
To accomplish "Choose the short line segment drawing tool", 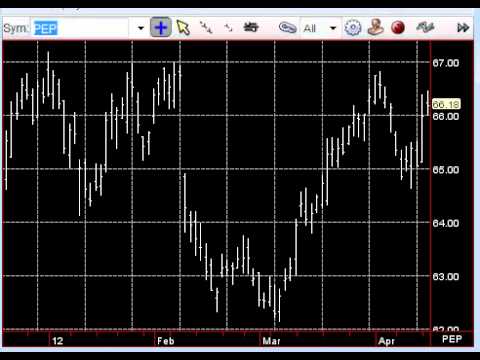I will 228,28.
